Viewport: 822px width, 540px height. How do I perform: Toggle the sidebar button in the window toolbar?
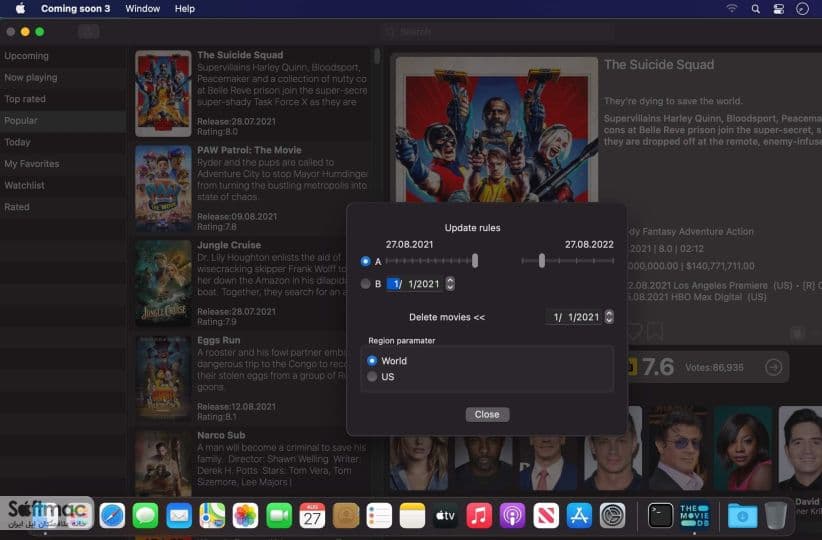tap(89, 32)
